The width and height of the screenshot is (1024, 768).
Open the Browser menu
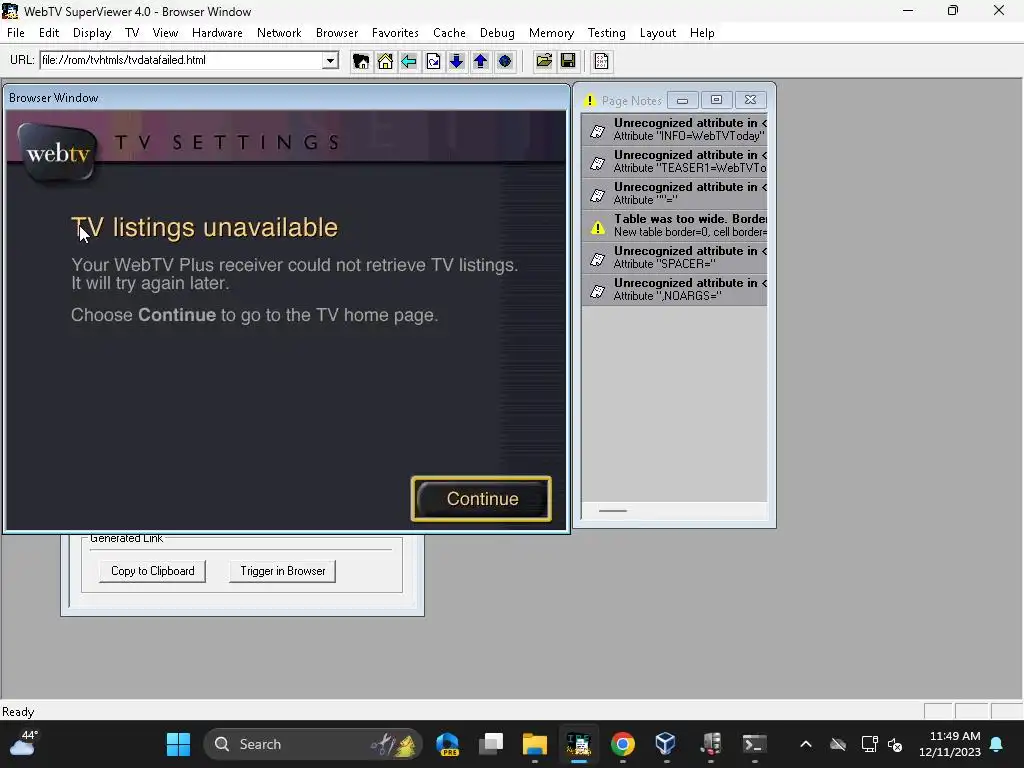337,33
